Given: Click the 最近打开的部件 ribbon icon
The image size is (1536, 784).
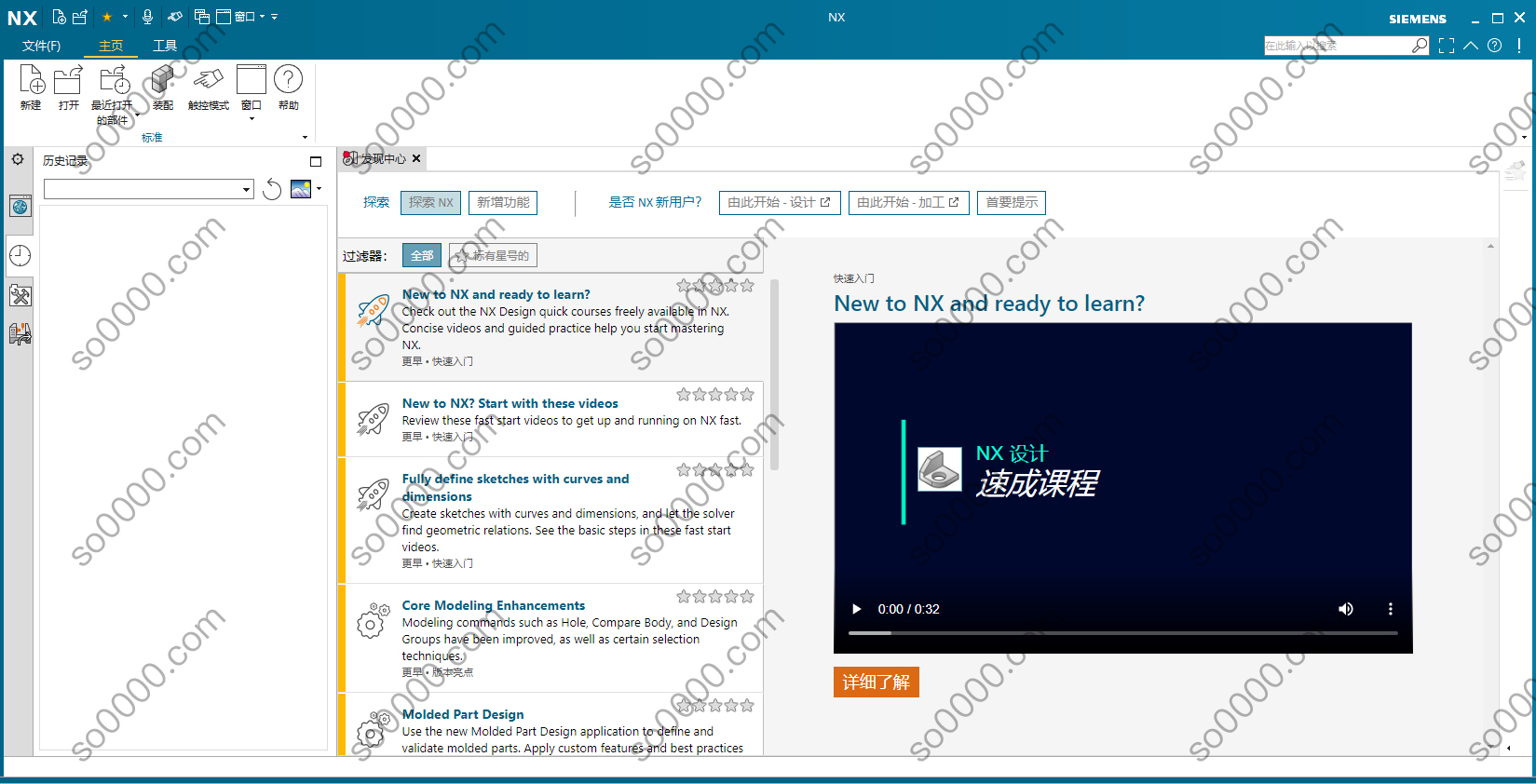Looking at the screenshot, I should tap(114, 80).
